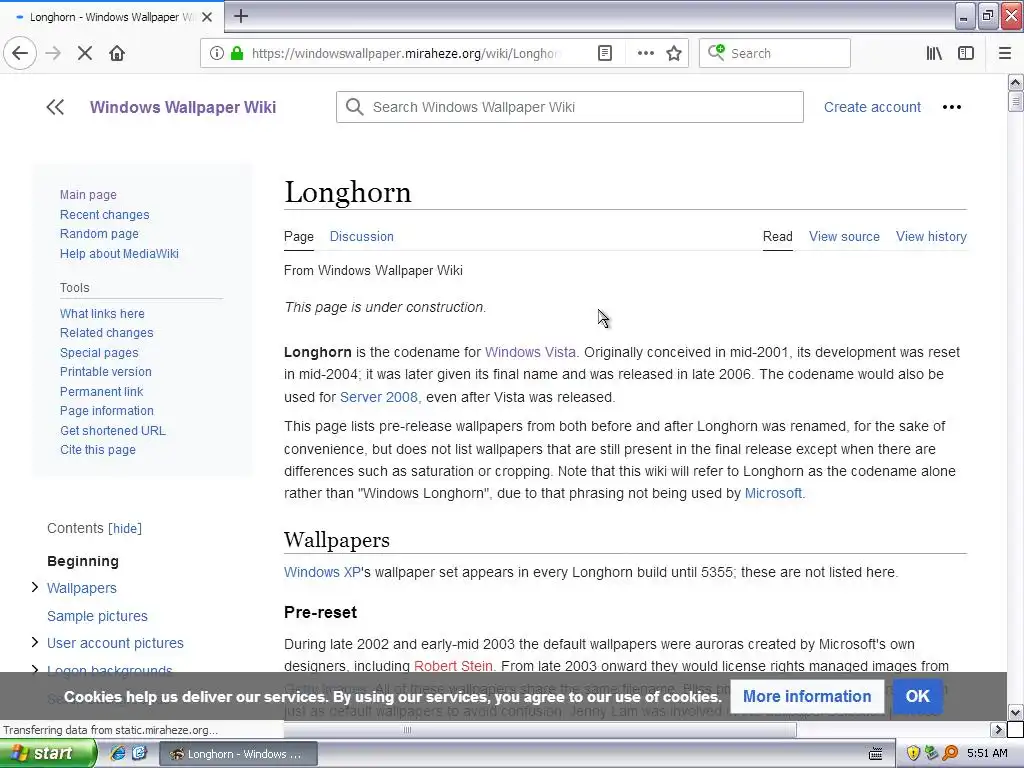The width and height of the screenshot is (1024, 768).
Task: Open the browser home page
Action: click(117, 53)
